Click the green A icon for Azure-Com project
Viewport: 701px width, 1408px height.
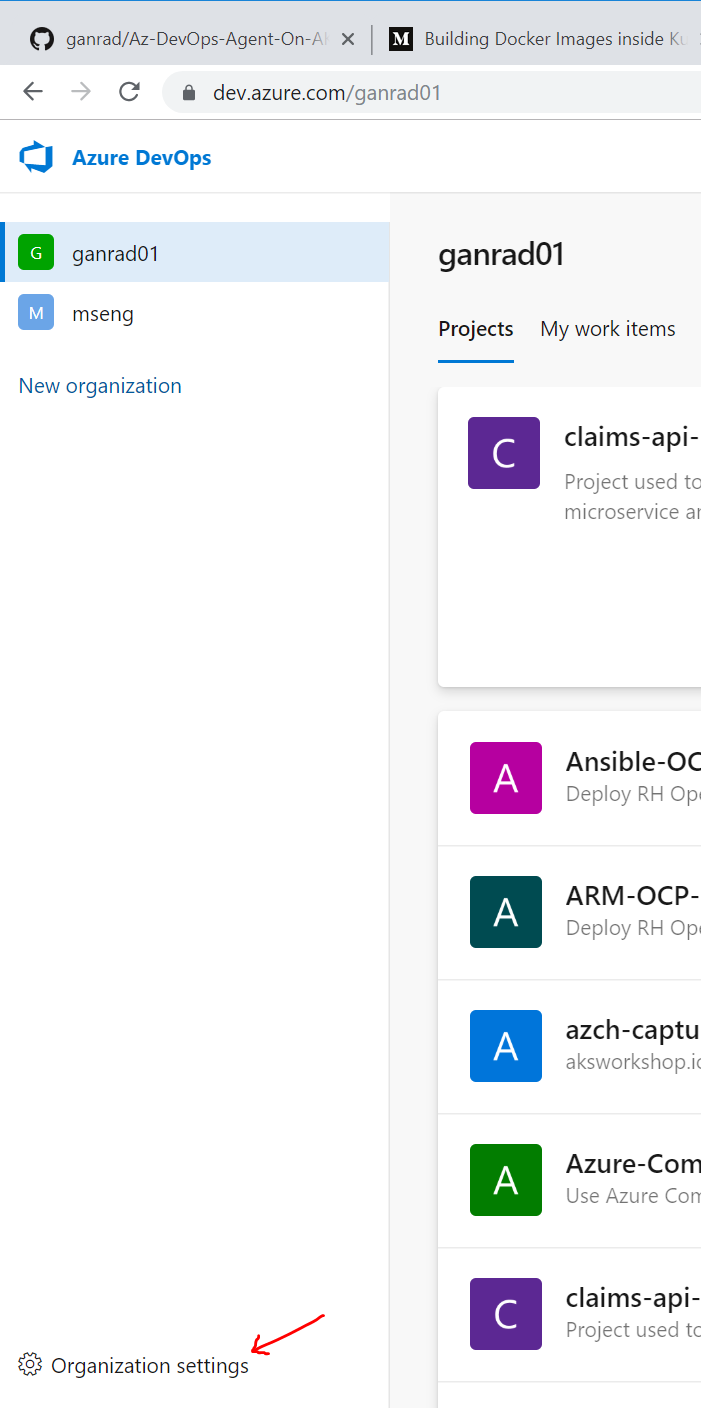[x=506, y=1180]
